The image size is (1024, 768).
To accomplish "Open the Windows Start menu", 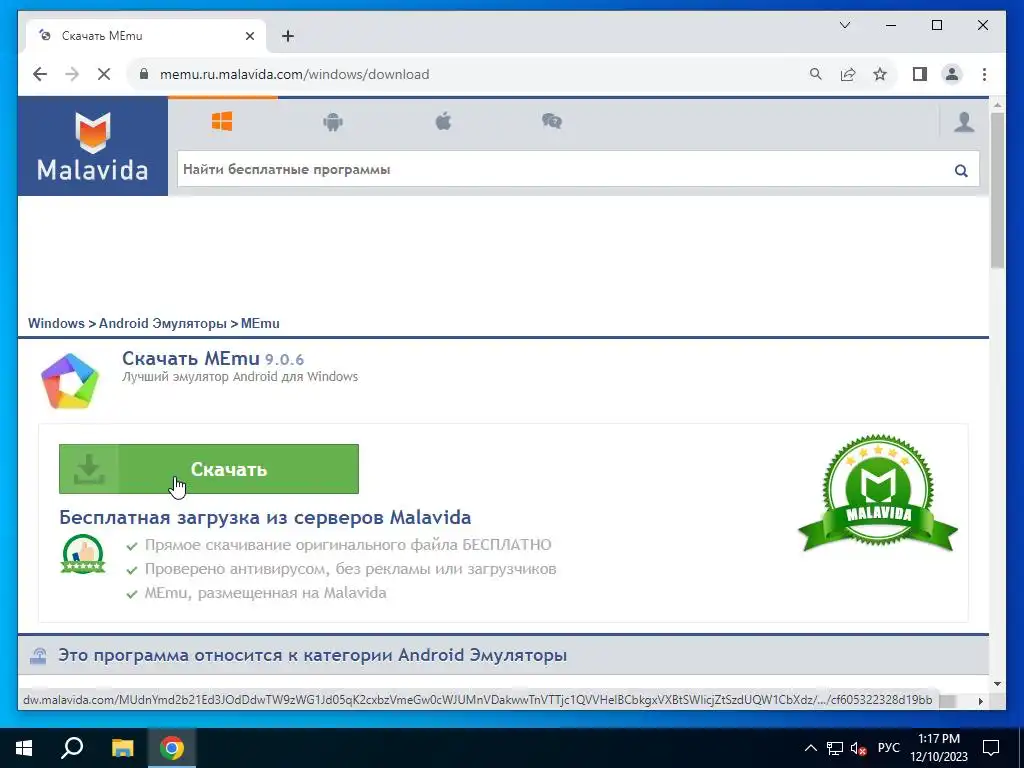I will (24, 748).
